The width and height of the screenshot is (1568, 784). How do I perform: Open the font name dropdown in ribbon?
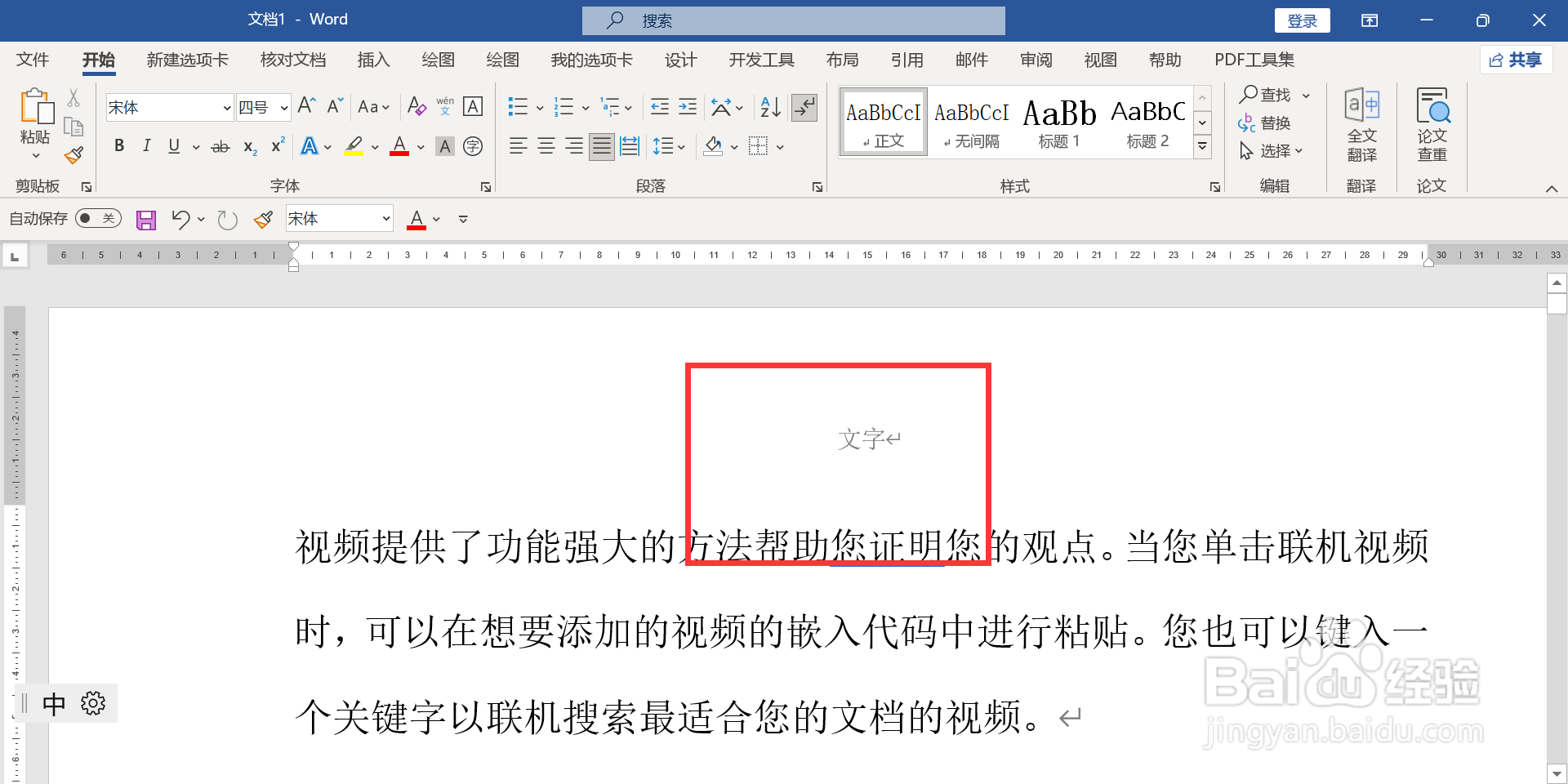(227, 108)
